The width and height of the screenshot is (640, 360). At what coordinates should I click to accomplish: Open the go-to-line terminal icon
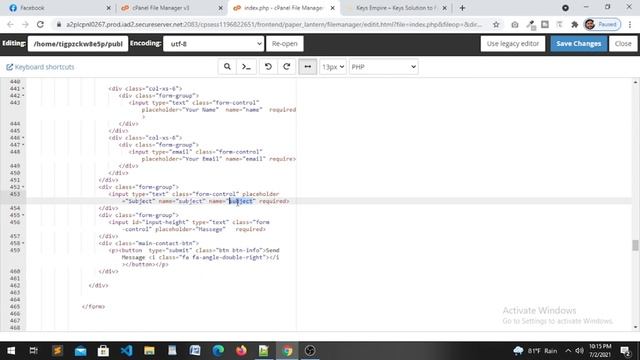247,67
